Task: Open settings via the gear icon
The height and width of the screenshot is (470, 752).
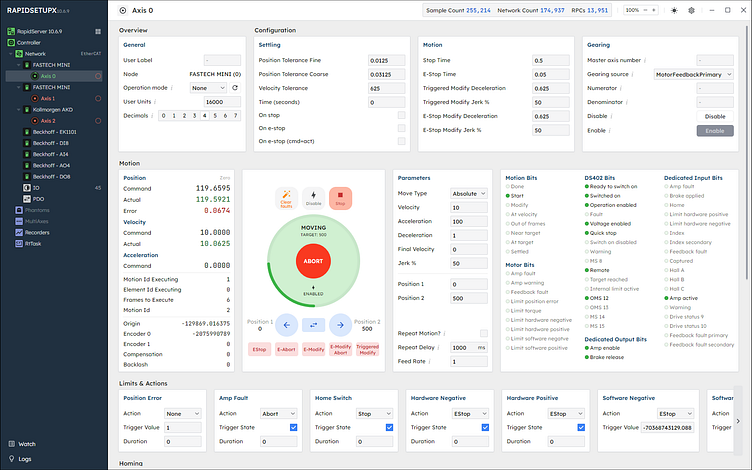Action: [716, 10]
